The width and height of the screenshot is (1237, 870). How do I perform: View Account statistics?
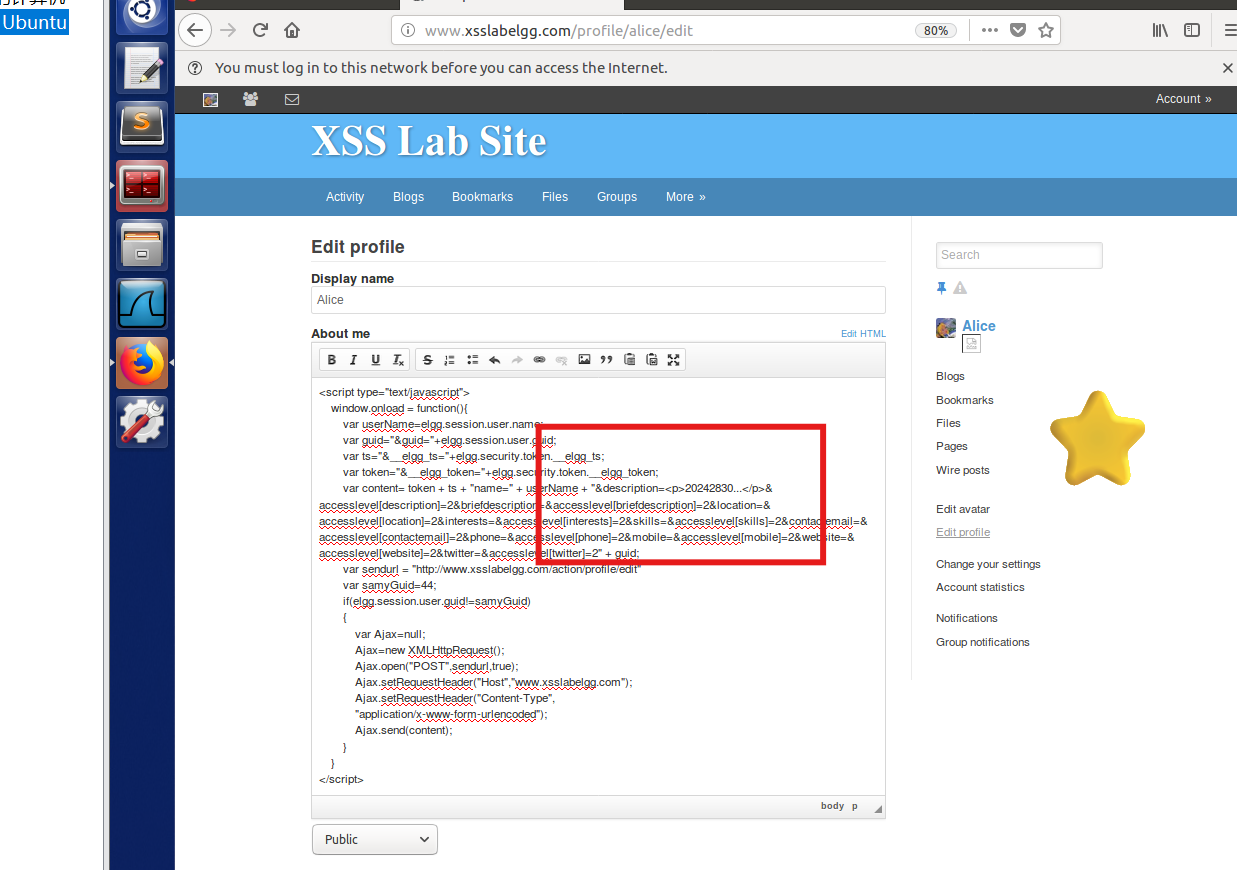pos(980,587)
